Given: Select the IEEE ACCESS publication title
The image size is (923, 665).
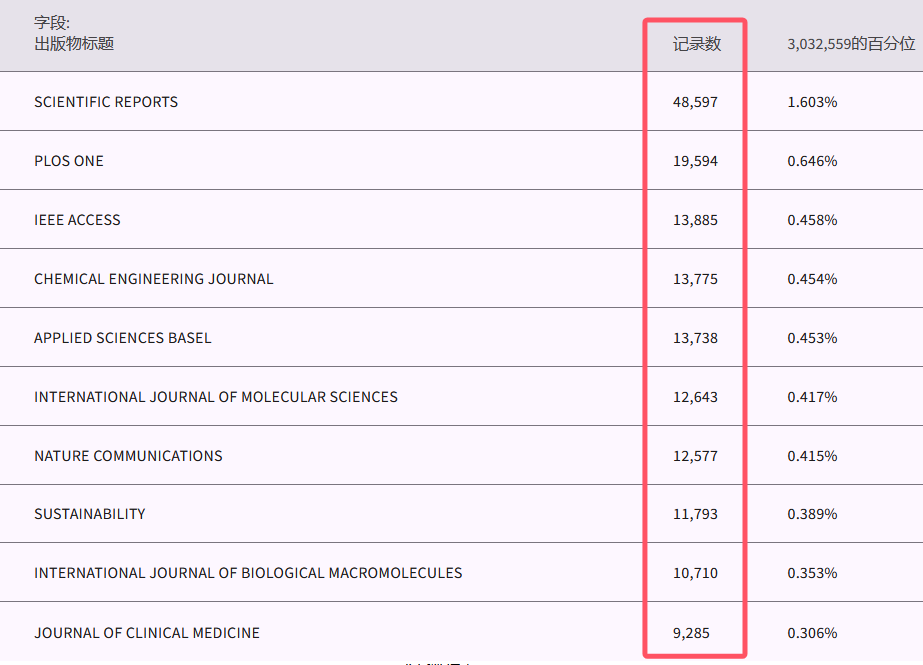Looking at the screenshot, I should 77,220.
